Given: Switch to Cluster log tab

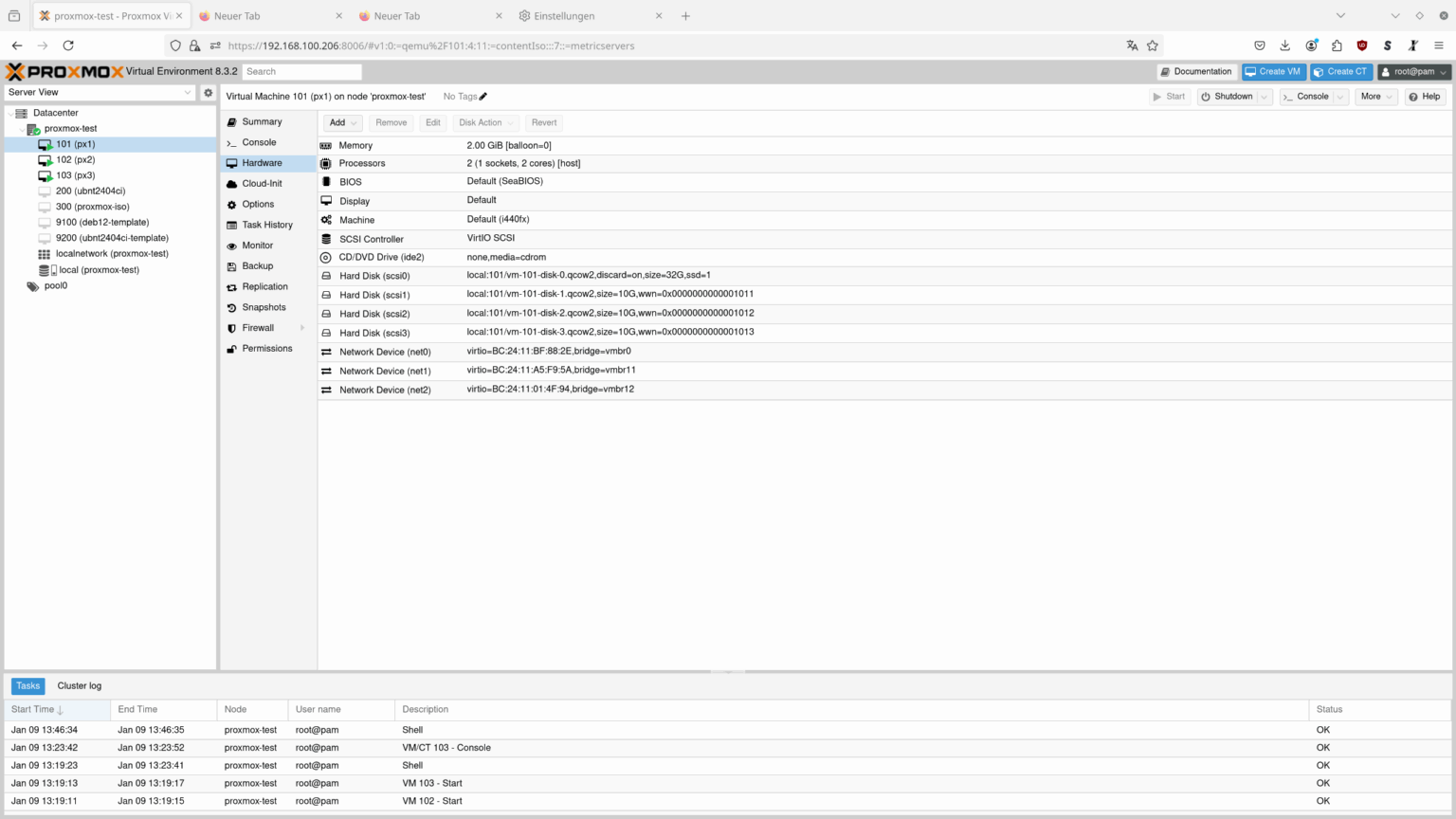Looking at the screenshot, I should (80, 686).
